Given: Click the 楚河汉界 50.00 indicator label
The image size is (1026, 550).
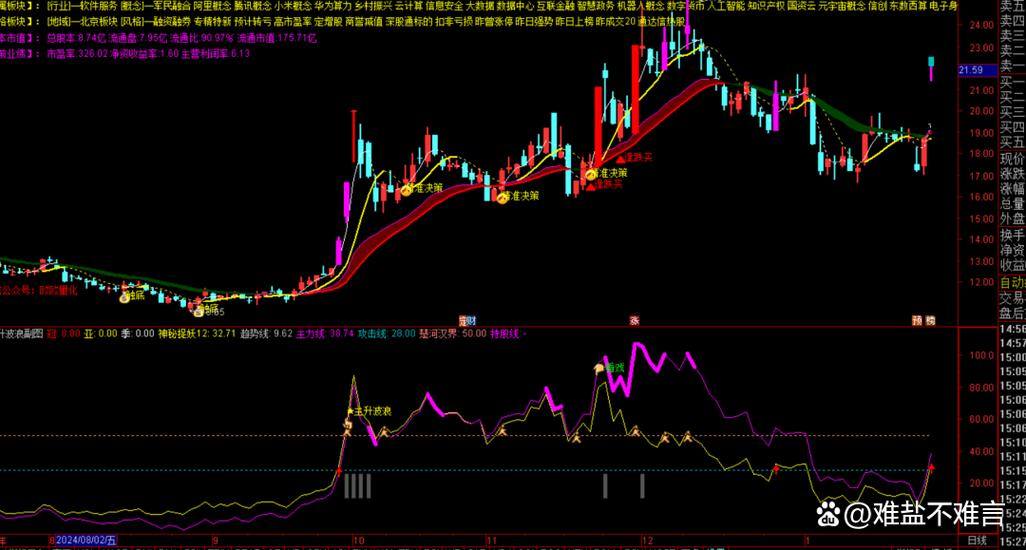Looking at the screenshot, I should click(x=453, y=334).
